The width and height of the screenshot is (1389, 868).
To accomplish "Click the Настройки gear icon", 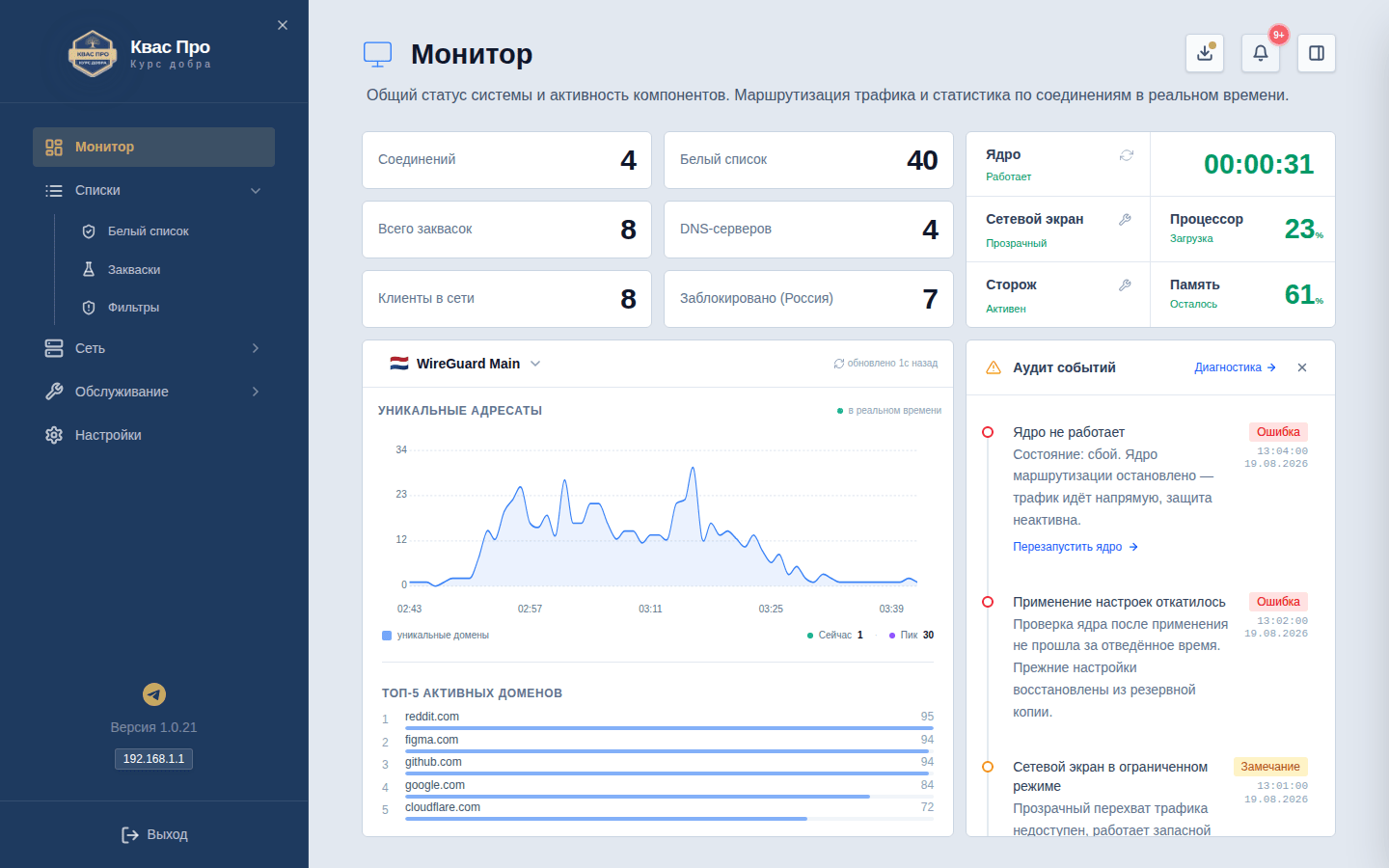I will click(54, 435).
